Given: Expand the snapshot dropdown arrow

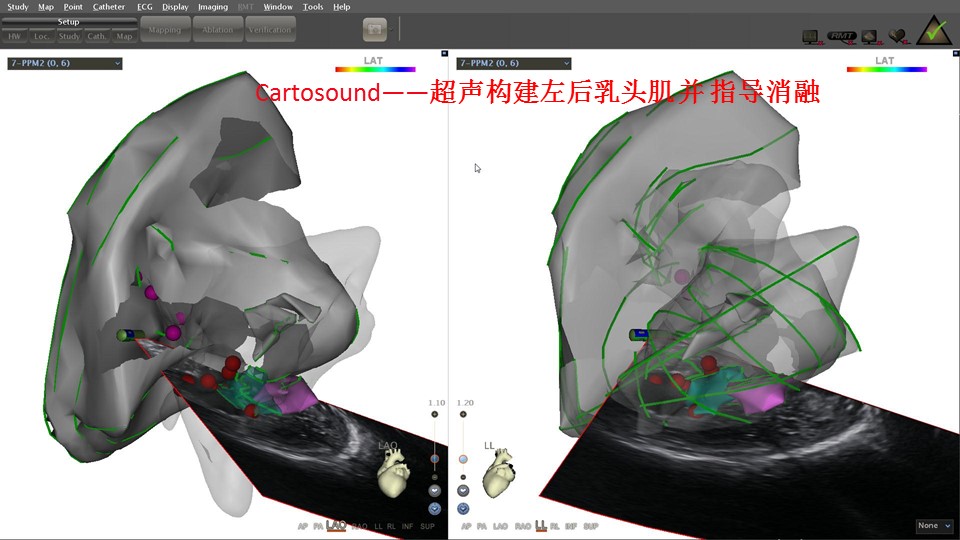Looking at the screenshot, I should point(391,29).
